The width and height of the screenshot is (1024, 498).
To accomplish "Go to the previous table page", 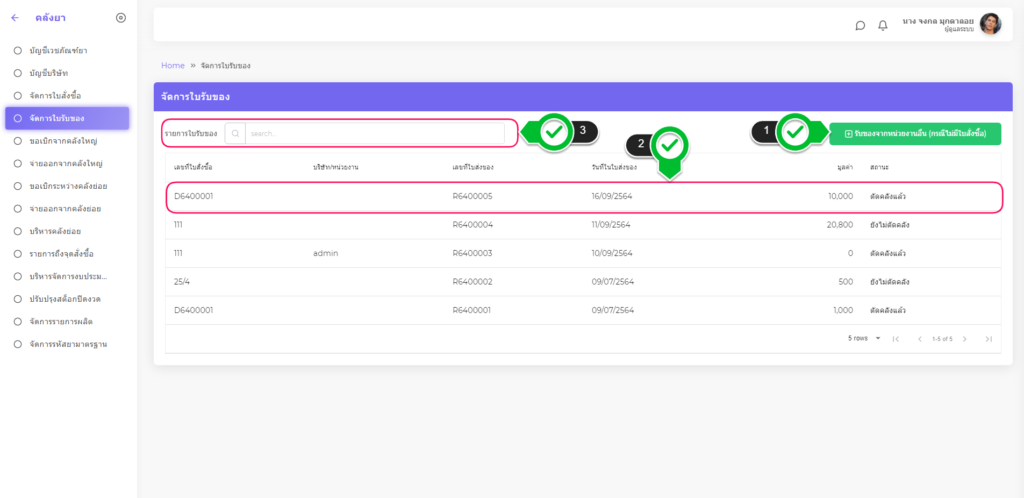I will click(x=920, y=339).
